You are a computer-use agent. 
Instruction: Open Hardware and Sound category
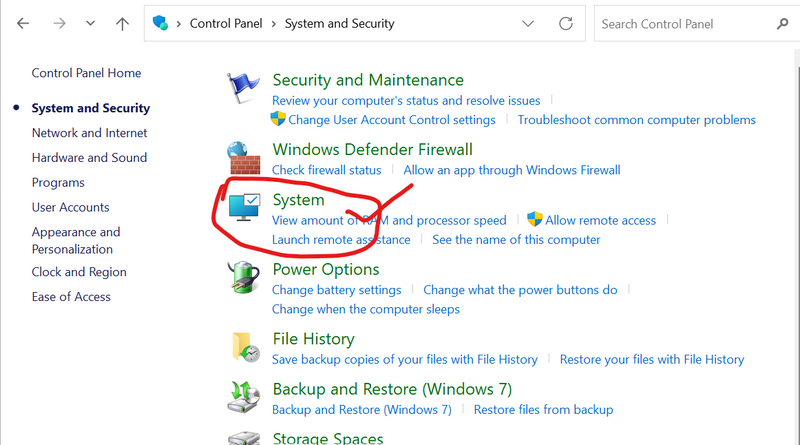(x=89, y=158)
